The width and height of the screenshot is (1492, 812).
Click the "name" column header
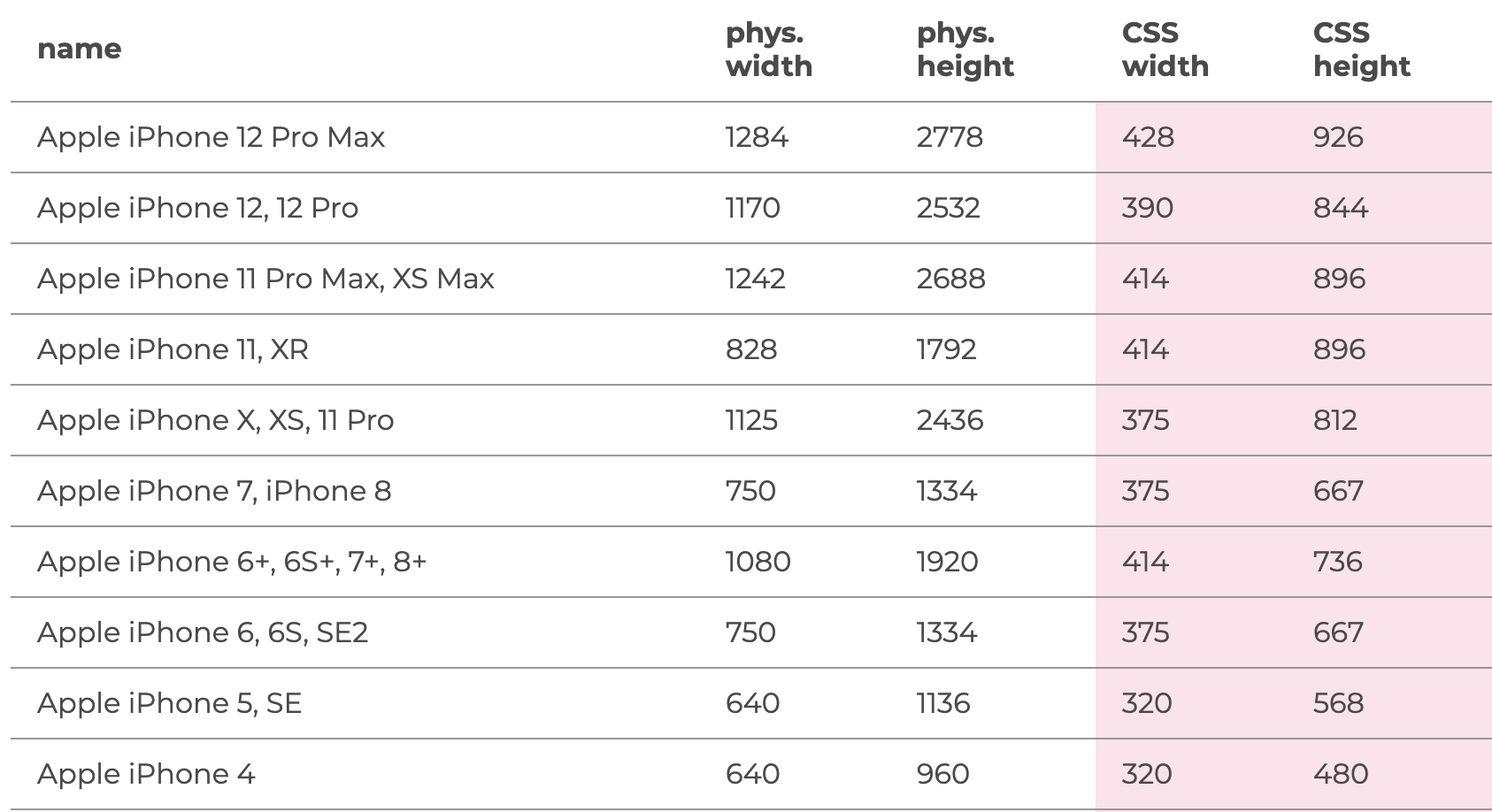pyautogui.click(x=79, y=49)
